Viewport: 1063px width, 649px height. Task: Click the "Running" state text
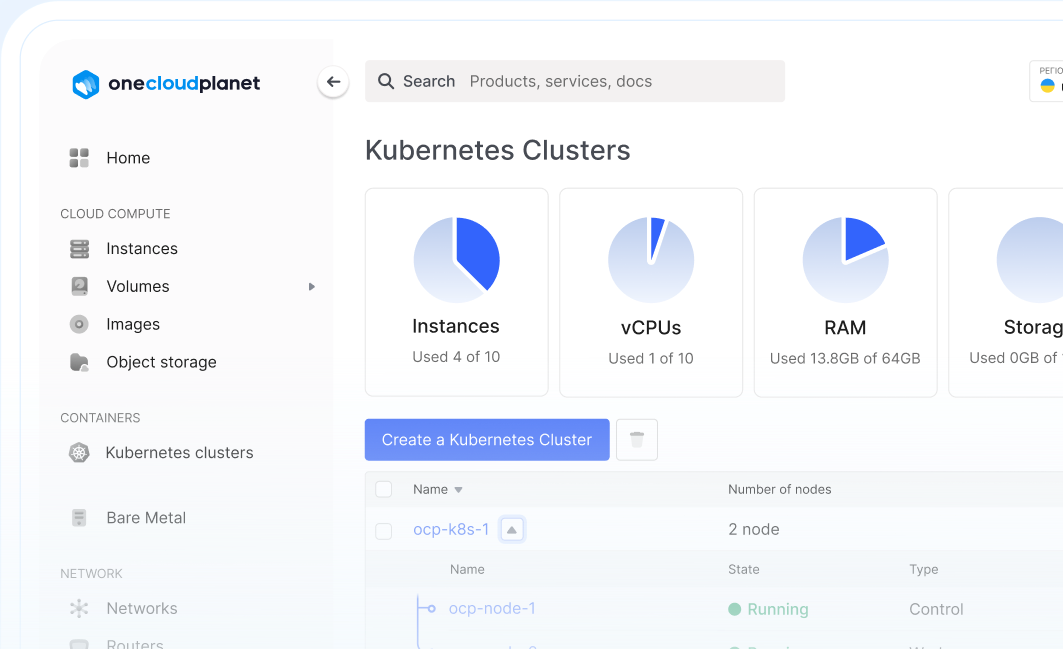pyautogui.click(x=778, y=609)
